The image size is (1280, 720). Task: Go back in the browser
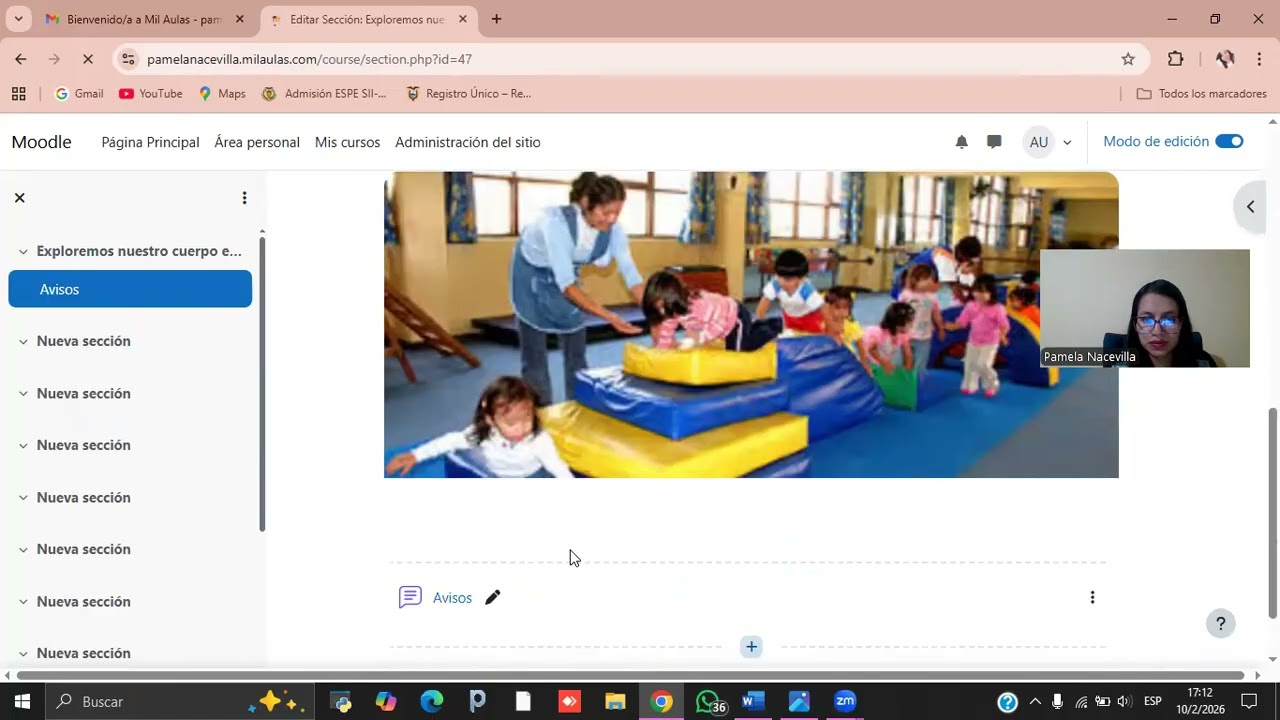21,59
